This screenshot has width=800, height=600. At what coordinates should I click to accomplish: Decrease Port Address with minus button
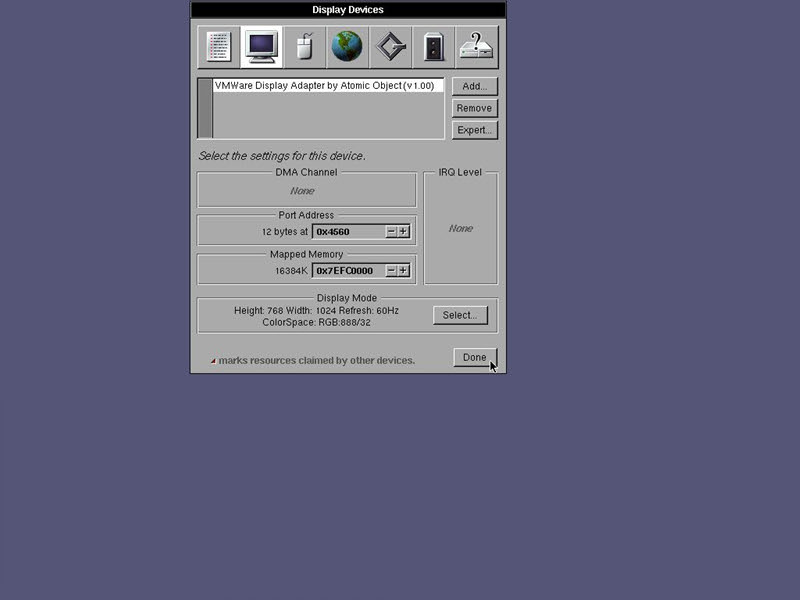[x=391, y=232]
